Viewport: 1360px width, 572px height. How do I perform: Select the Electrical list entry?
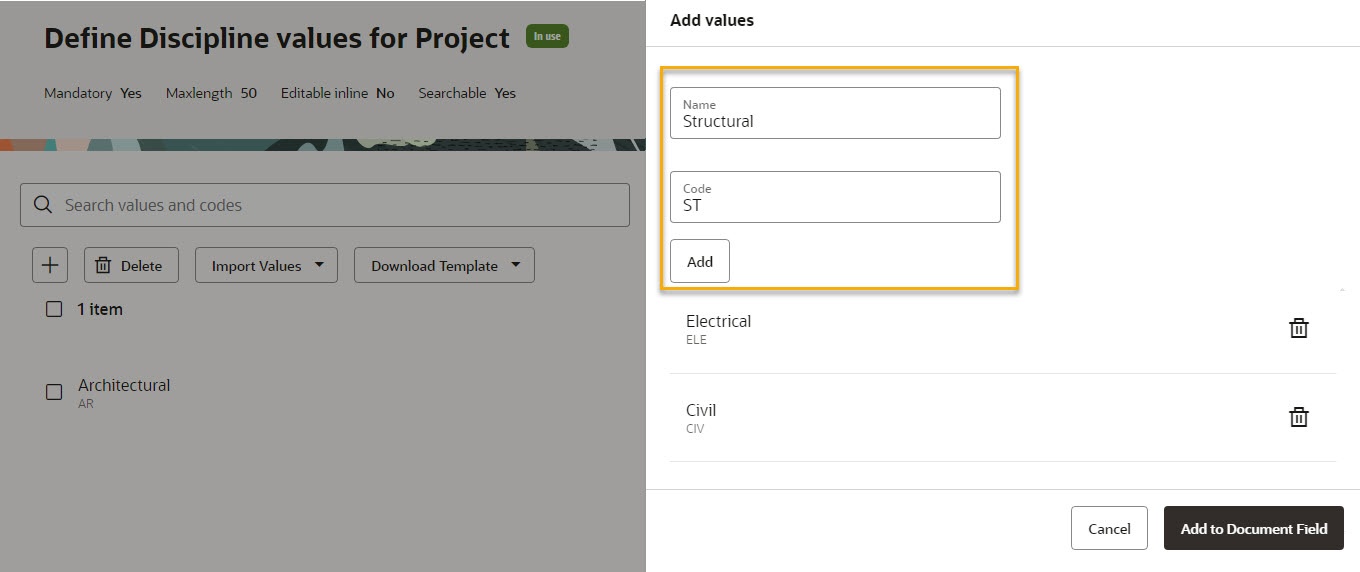(1002, 329)
